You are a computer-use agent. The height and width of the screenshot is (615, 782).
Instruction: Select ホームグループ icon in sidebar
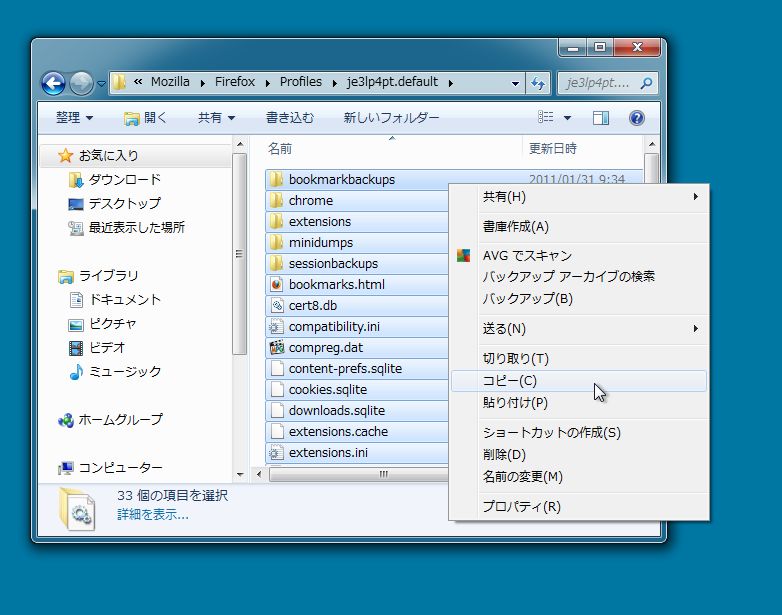66,420
